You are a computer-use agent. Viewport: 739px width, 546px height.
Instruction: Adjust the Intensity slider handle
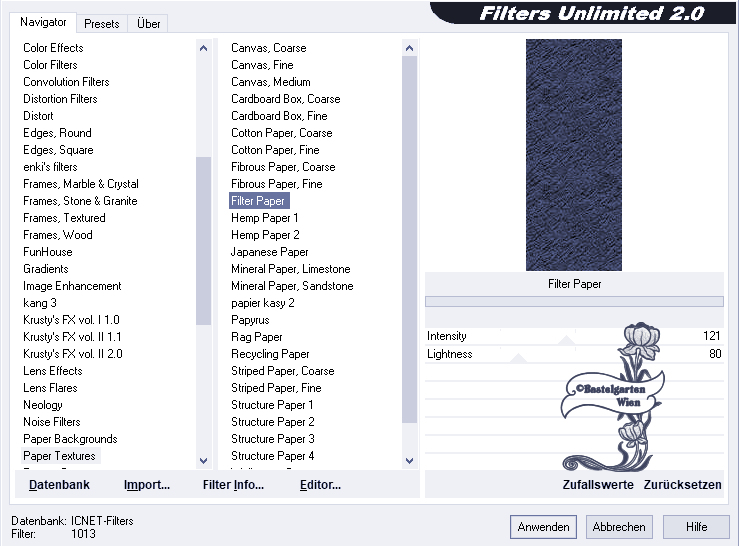[566, 340]
